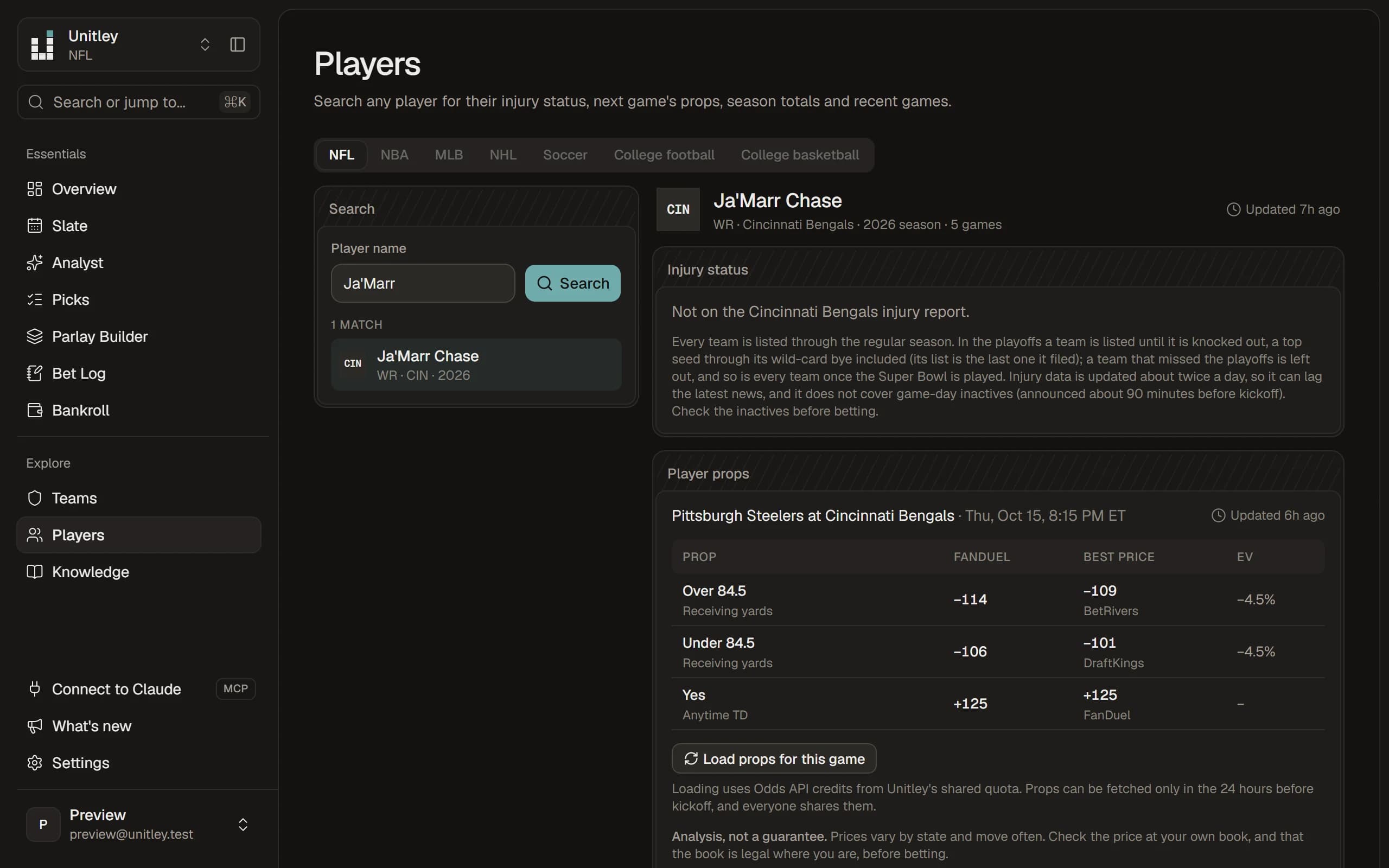
Task: Click the Parlay Builder layers icon
Action: click(x=35, y=336)
